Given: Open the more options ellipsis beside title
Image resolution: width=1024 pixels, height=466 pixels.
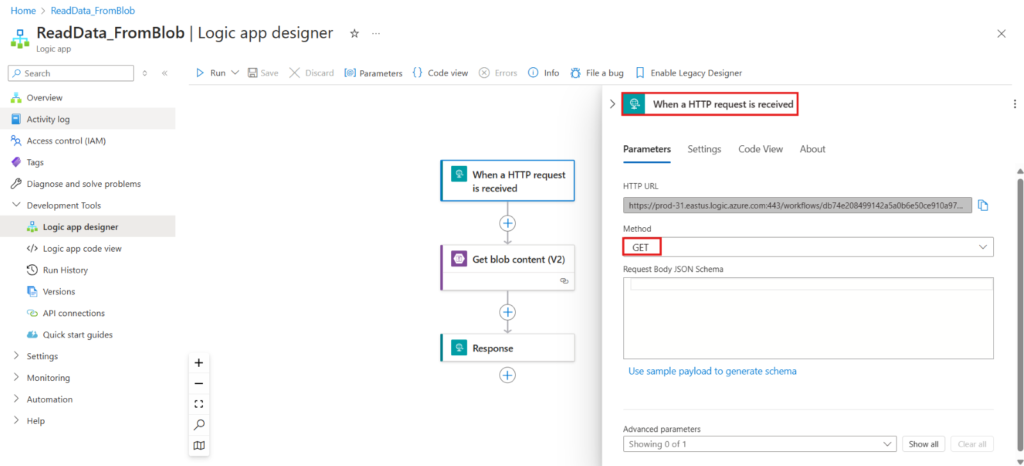Looking at the screenshot, I should point(376,33).
